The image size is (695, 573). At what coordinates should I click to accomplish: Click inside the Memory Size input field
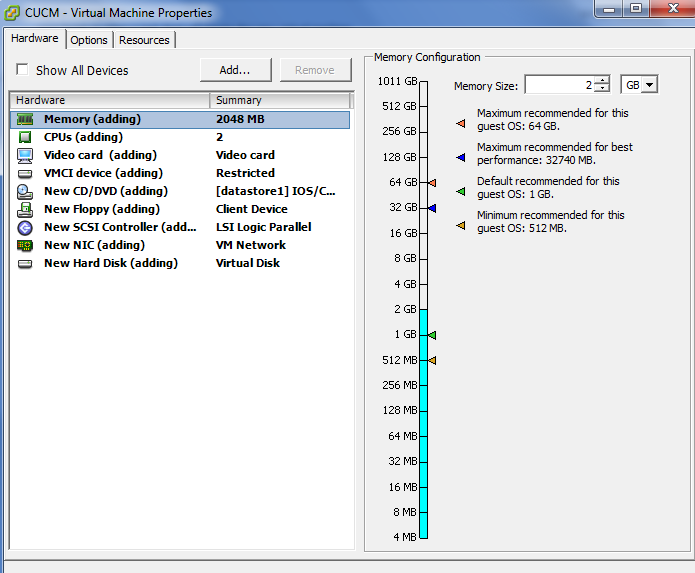[x=559, y=85]
